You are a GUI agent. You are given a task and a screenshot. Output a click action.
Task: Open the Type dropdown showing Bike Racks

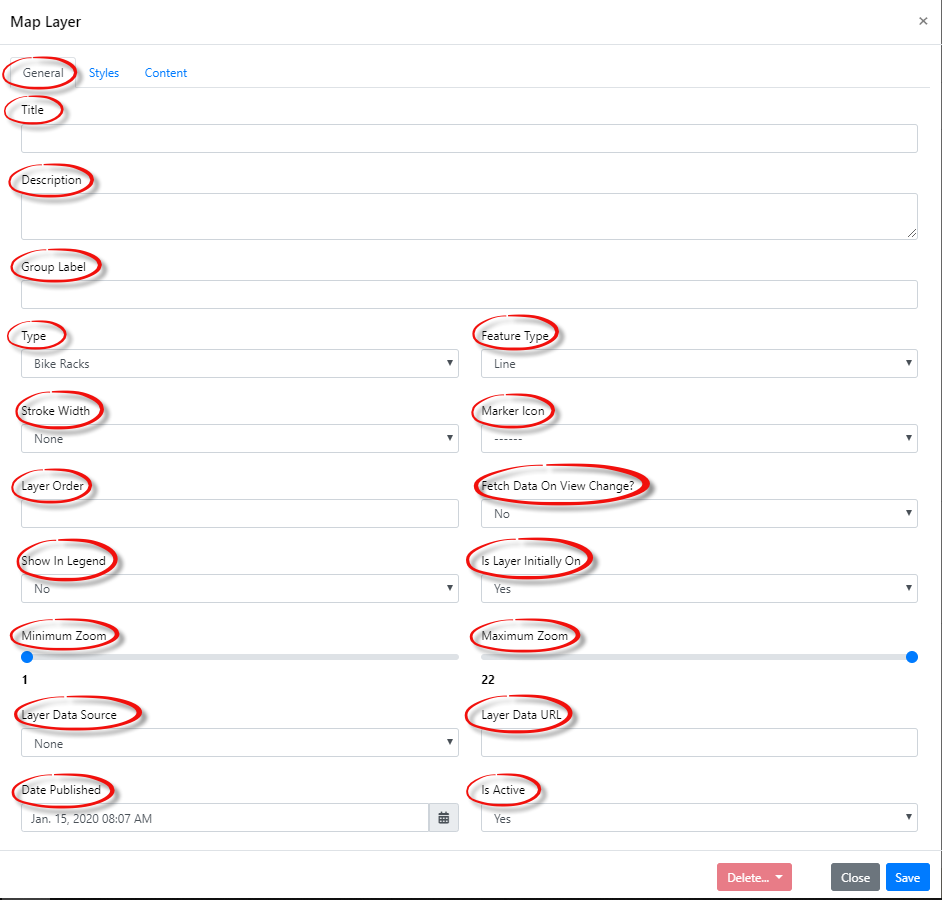point(240,363)
